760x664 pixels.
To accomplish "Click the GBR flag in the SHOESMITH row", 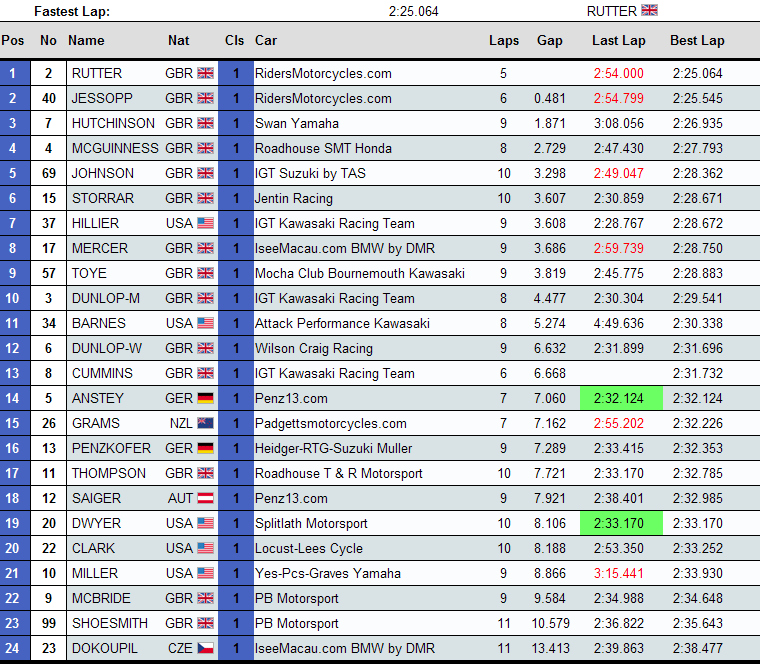I will tap(206, 623).
